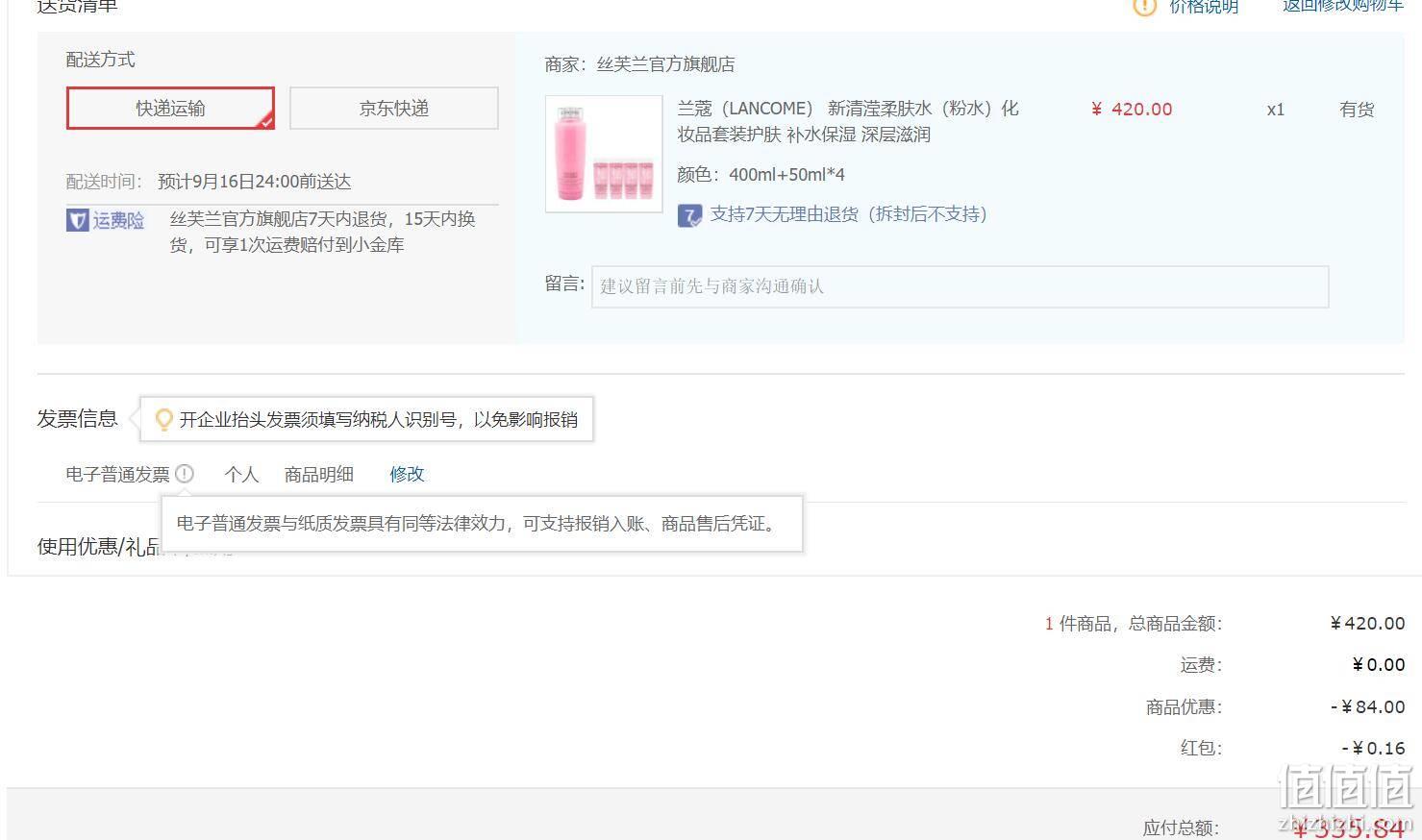
Task: Select the 商品优惠 -¥84.00 value
Action: pos(1368,707)
